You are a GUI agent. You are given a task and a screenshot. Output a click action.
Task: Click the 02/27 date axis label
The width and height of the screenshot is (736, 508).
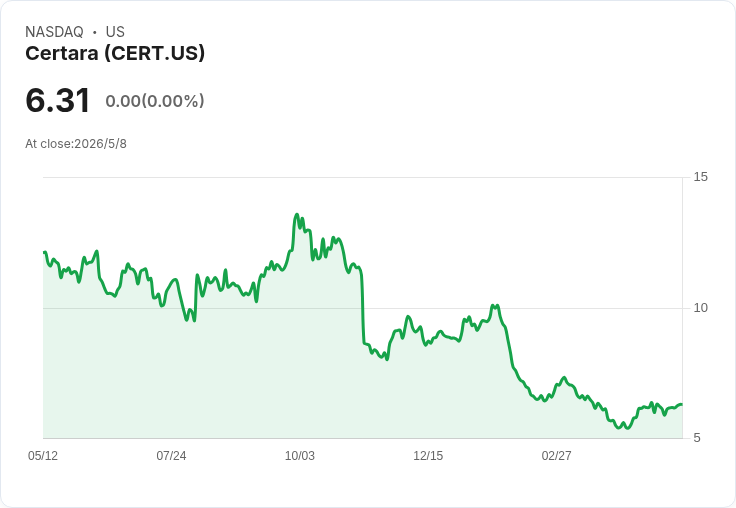point(557,455)
